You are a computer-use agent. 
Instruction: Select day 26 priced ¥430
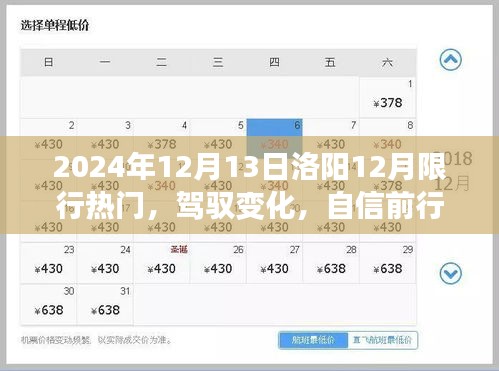coord(218,263)
